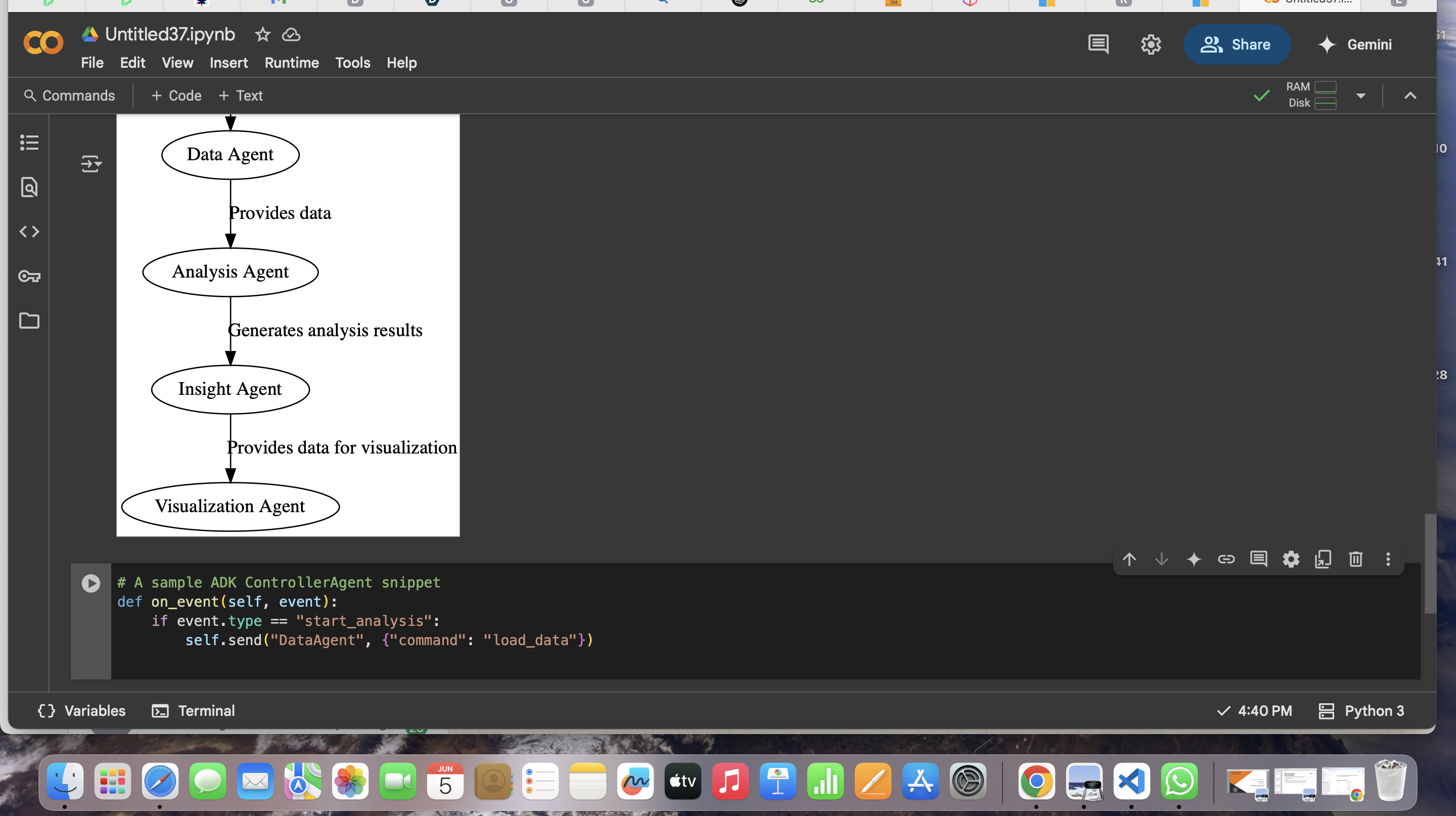This screenshot has height=816, width=1456.
Task: Star the Untitled37.ipynb notebook
Action: coord(262,35)
